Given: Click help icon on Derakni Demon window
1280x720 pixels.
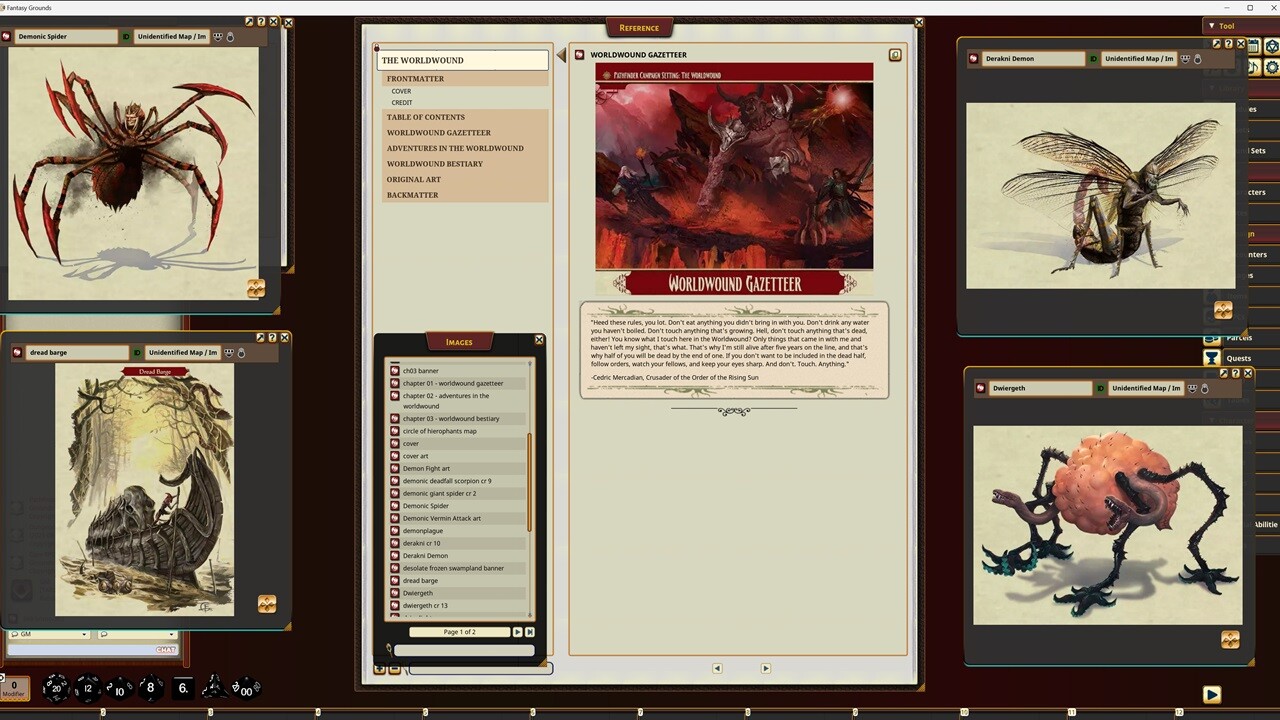Looking at the screenshot, I should [x=1229, y=44].
